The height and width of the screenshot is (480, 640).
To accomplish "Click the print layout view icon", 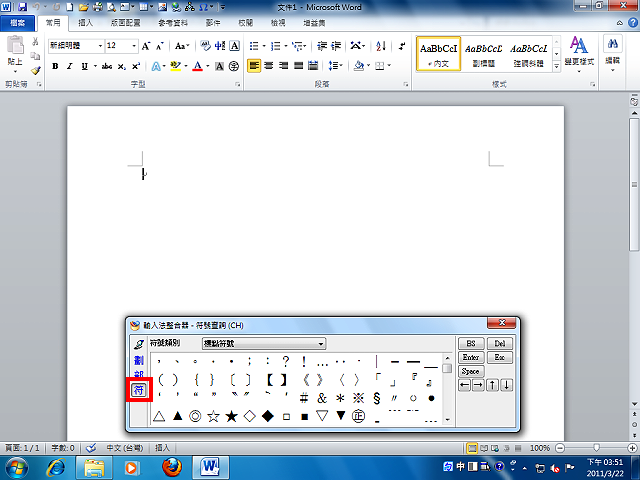I will coord(472,448).
